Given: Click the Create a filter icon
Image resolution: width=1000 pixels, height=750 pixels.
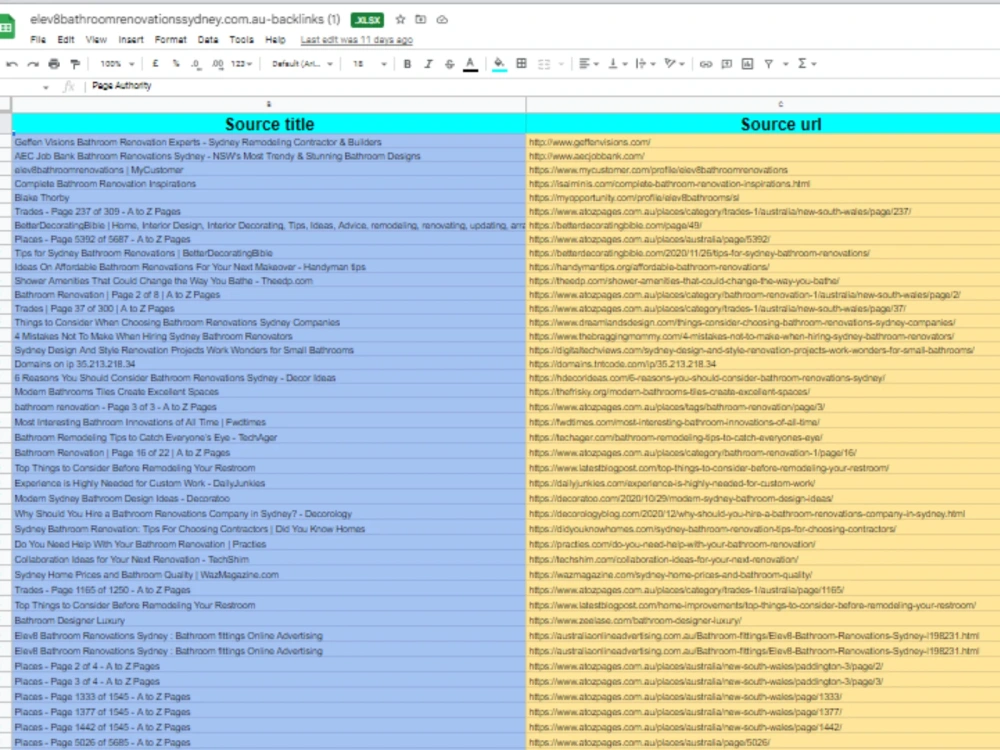Looking at the screenshot, I should [768, 64].
